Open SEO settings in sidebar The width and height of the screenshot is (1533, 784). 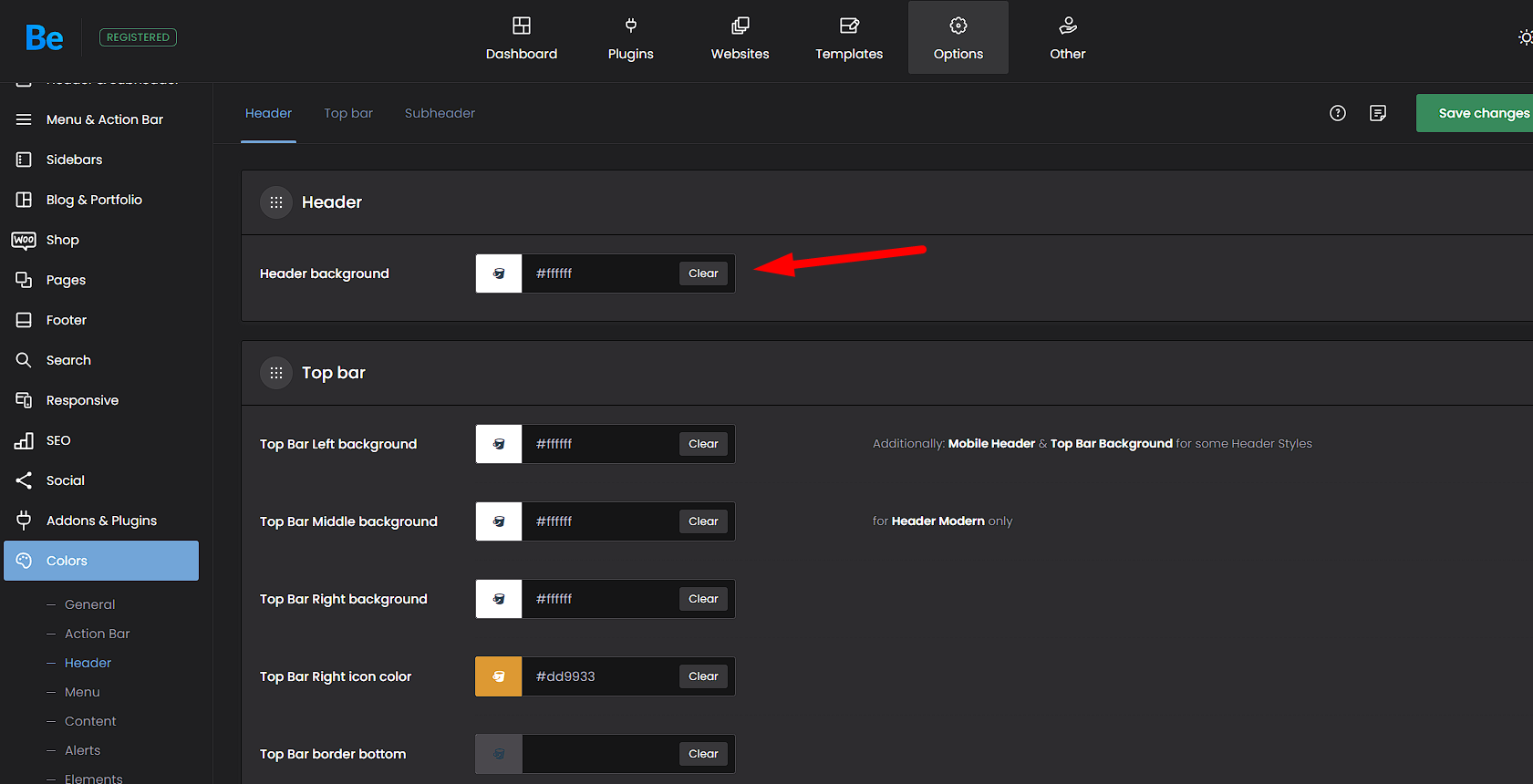click(x=101, y=440)
